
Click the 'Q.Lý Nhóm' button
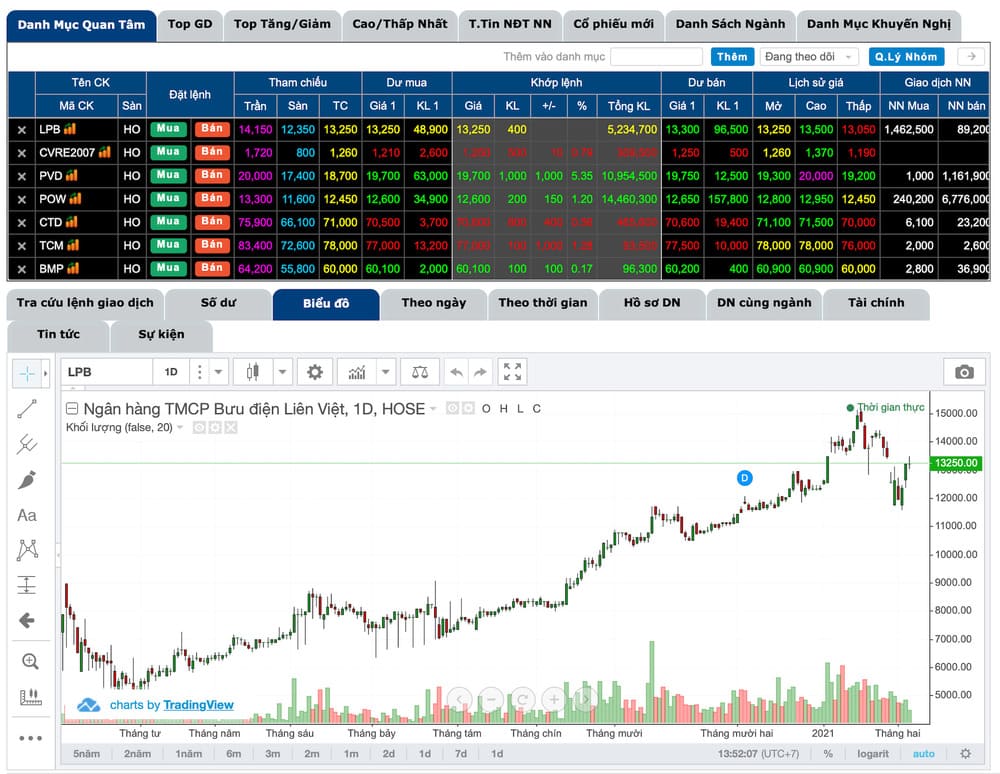pos(906,57)
